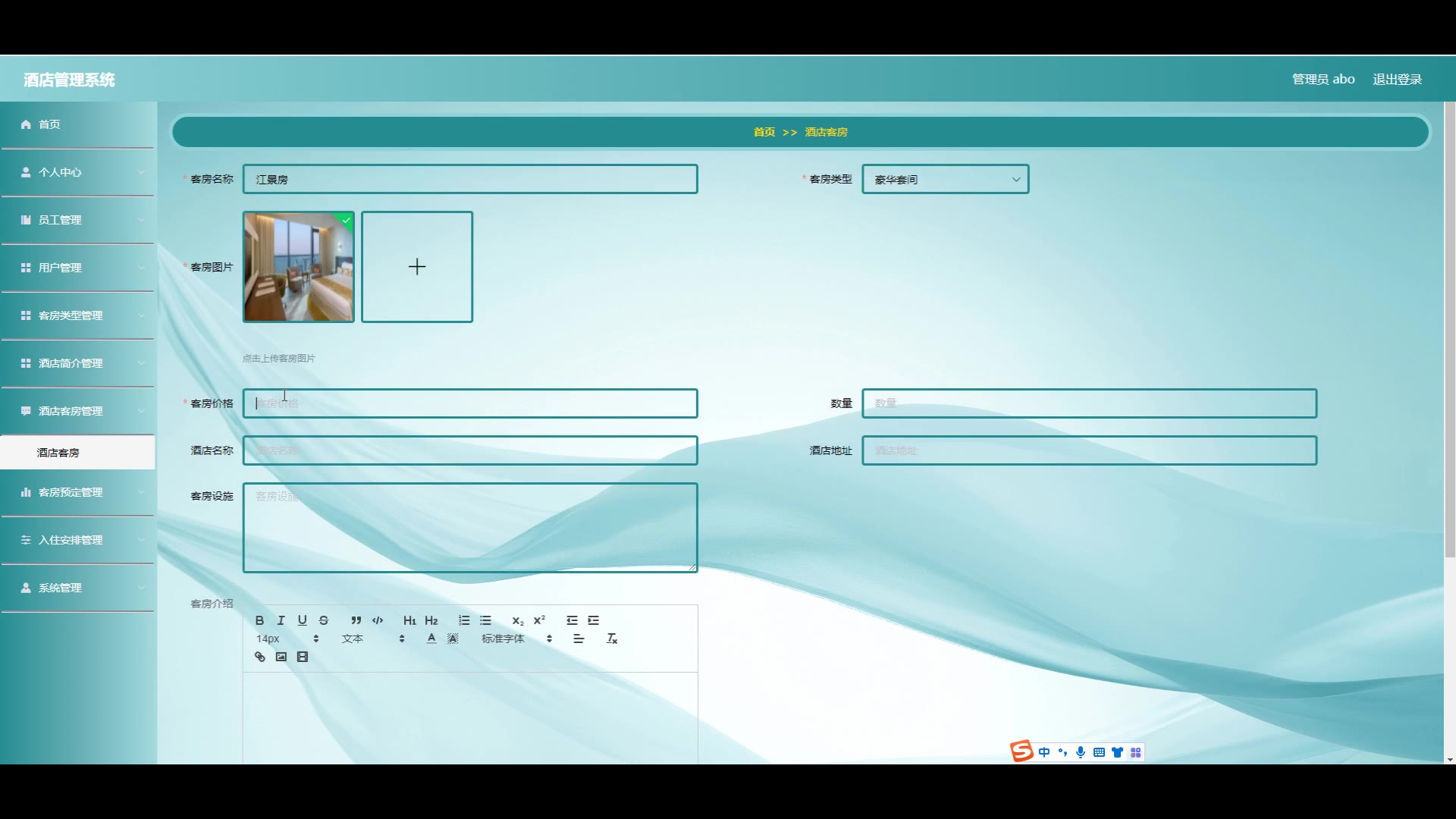1456x819 pixels.
Task: Insert a hyperlink in the editor
Action: (259, 657)
